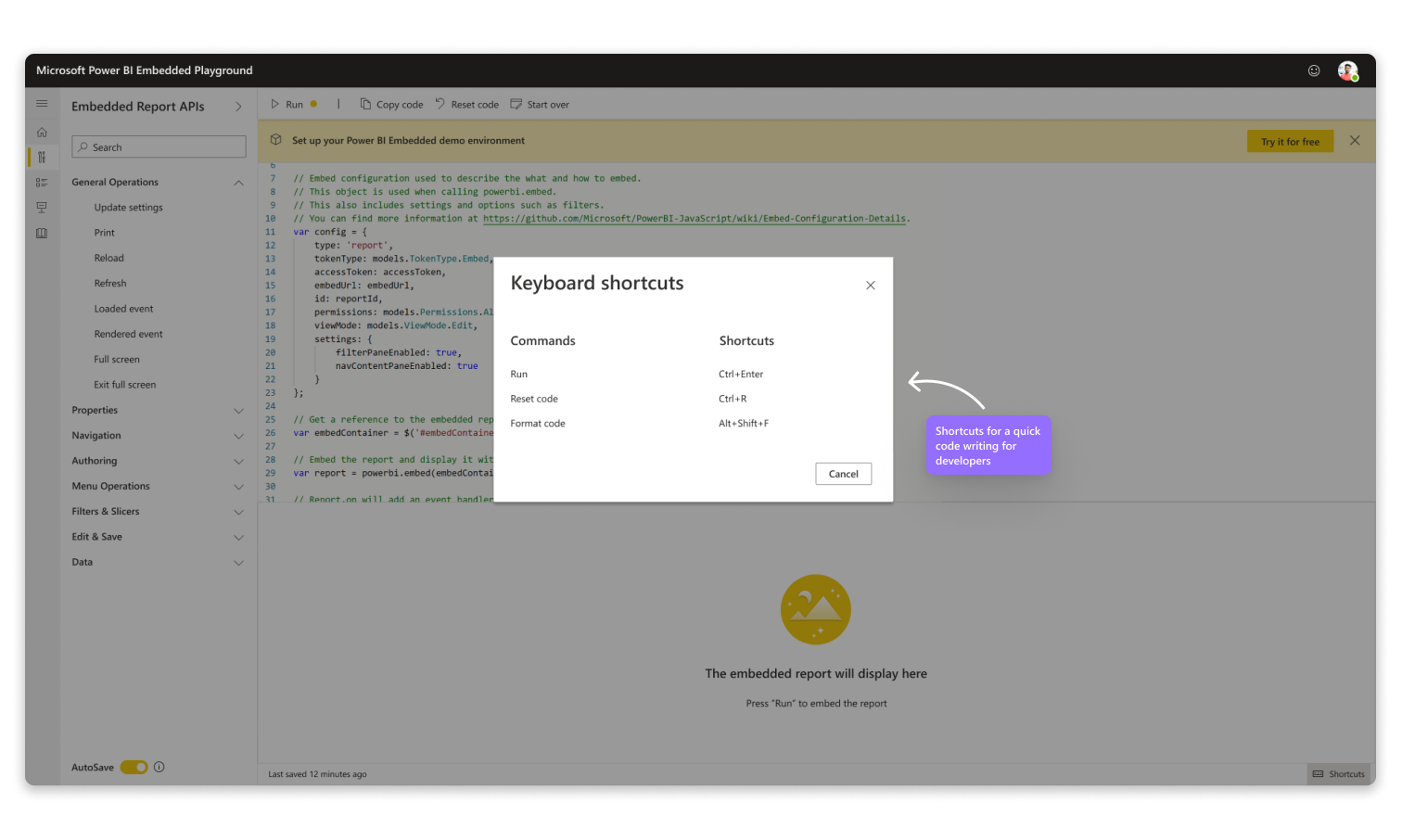Open the Shortcuts button in status bar
1402x840 pixels.
click(x=1339, y=774)
